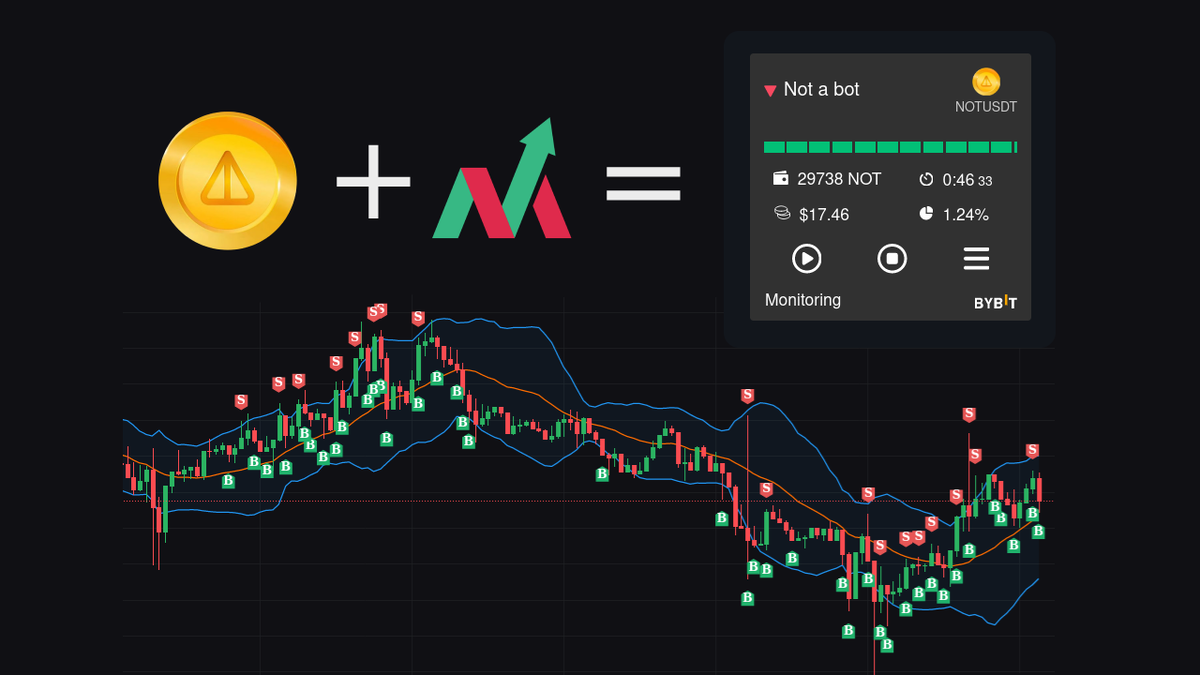The image size is (1200, 675).
Task: Click the wallet icon next to 29738 NOT
Action: [781, 179]
